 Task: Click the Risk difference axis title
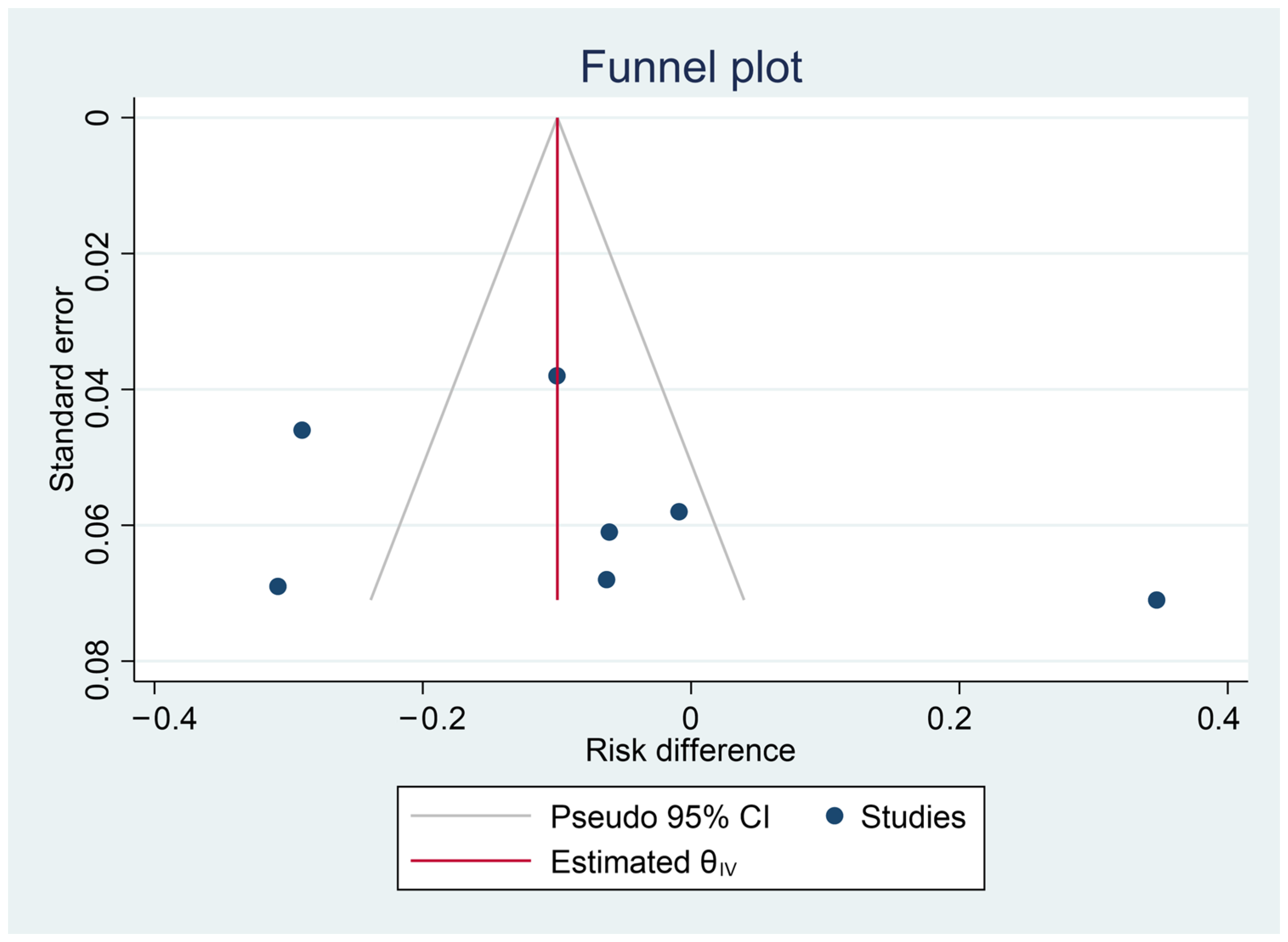[690, 750]
